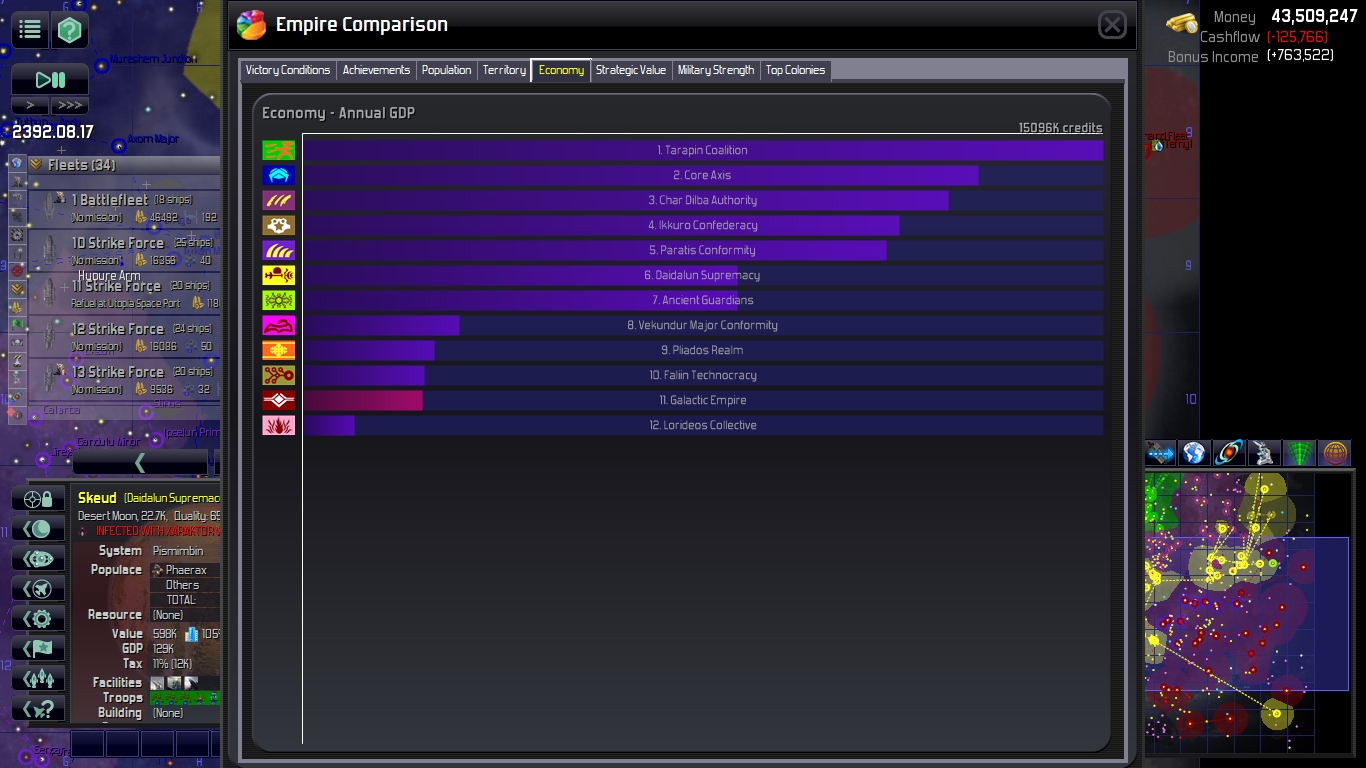Click the Lorideos Collective GDP bar
Image resolution: width=1366 pixels, height=768 pixels.
329,425
